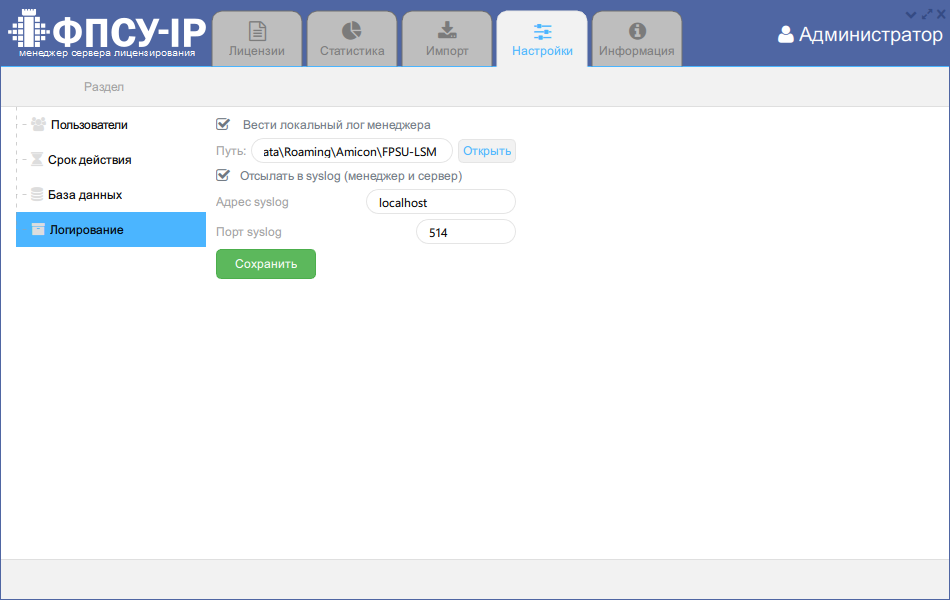Select the Срок действия section label
The width and height of the screenshot is (950, 600).
90,160
